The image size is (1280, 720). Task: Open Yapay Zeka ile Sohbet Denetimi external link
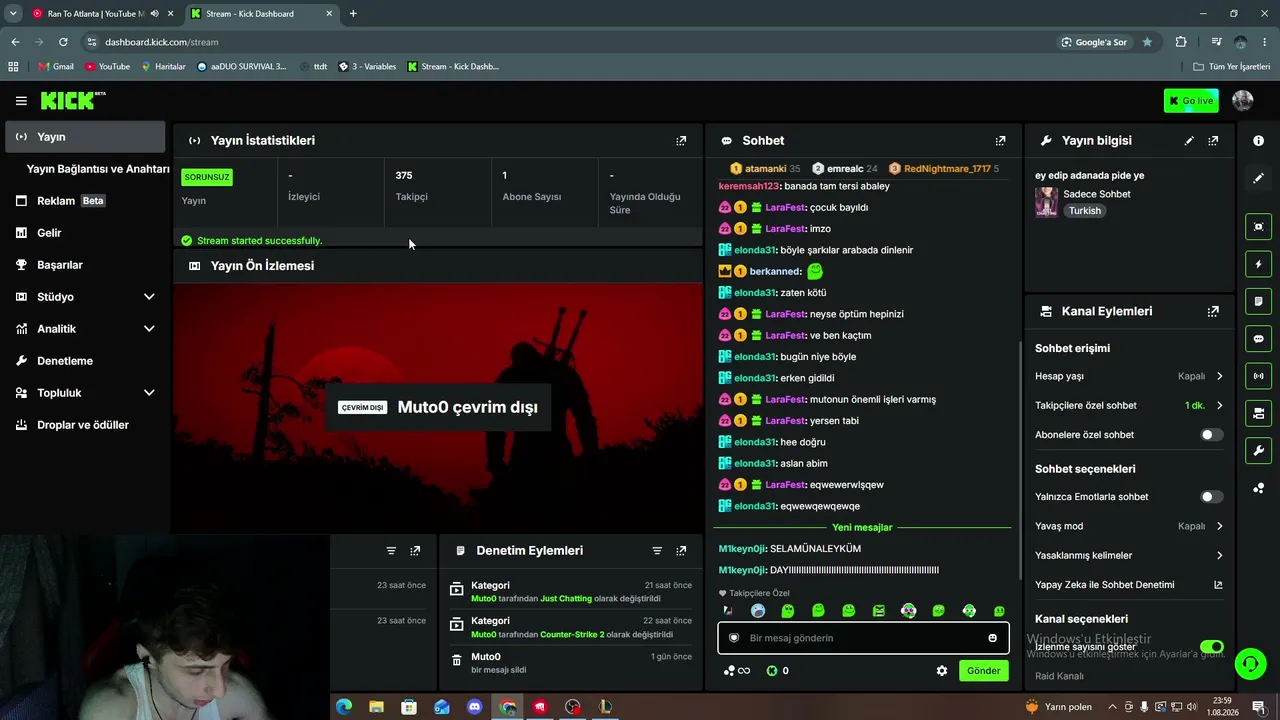[1218, 585]
